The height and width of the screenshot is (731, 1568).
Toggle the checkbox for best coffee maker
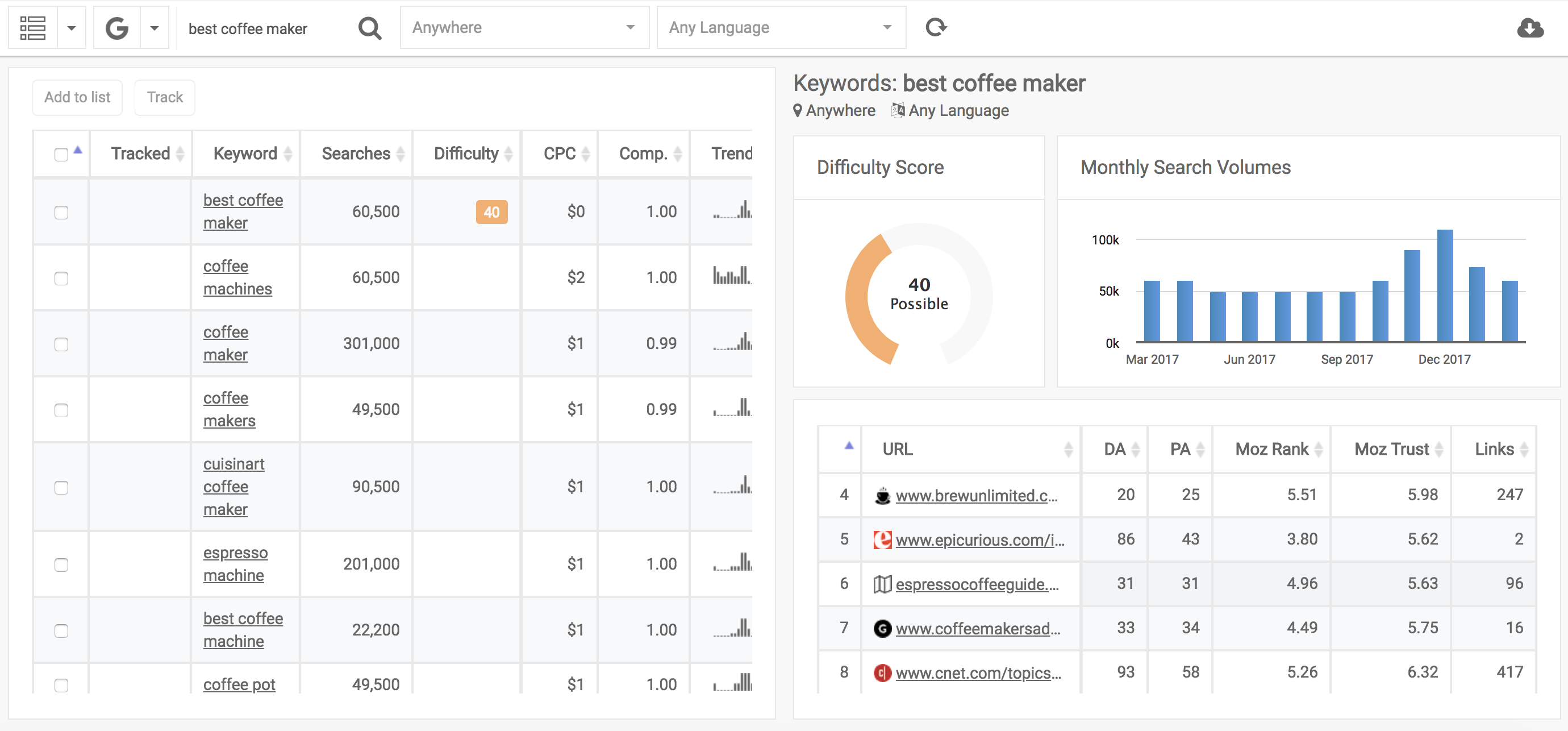(62, 211)
